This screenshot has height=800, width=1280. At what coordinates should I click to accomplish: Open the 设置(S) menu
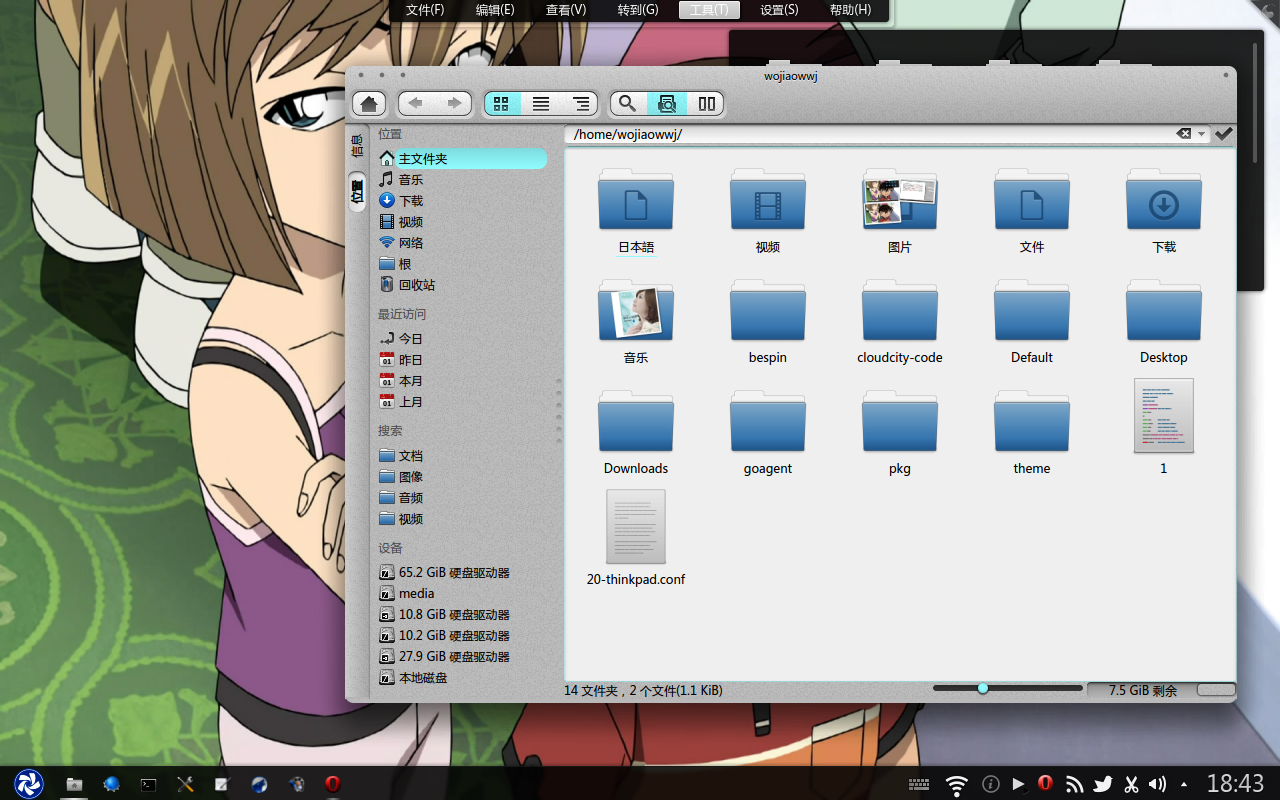coord(779,10)
